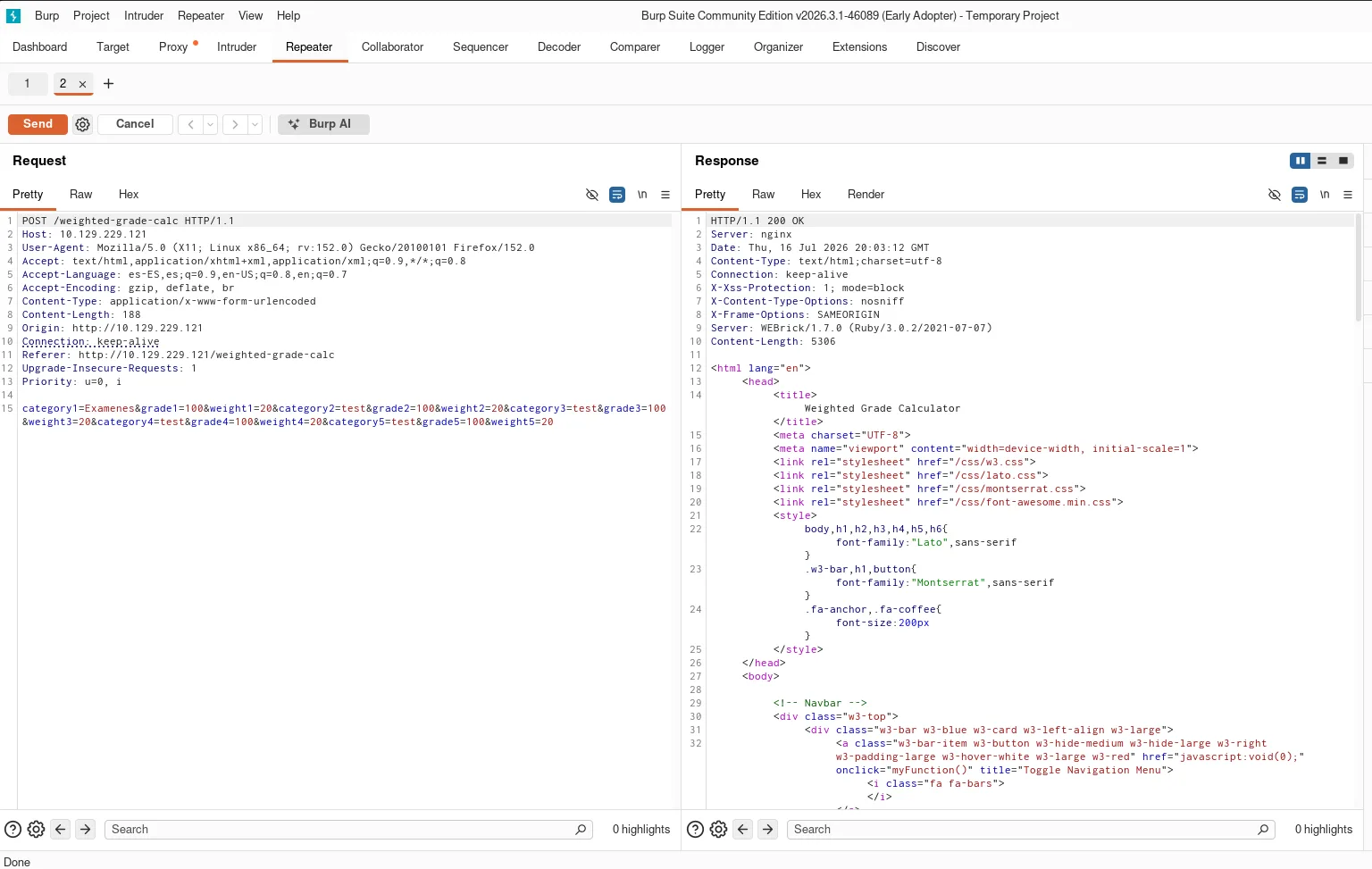Toggle newline display in Request panel
The image size is (1372, 869).
[642, 195]
